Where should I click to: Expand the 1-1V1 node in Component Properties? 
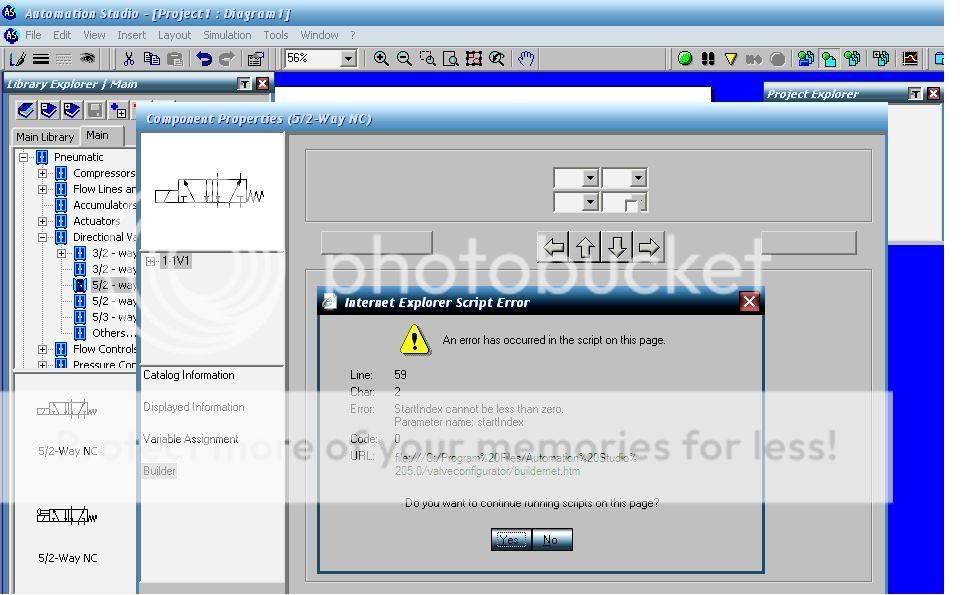click(x=150, y=261)
